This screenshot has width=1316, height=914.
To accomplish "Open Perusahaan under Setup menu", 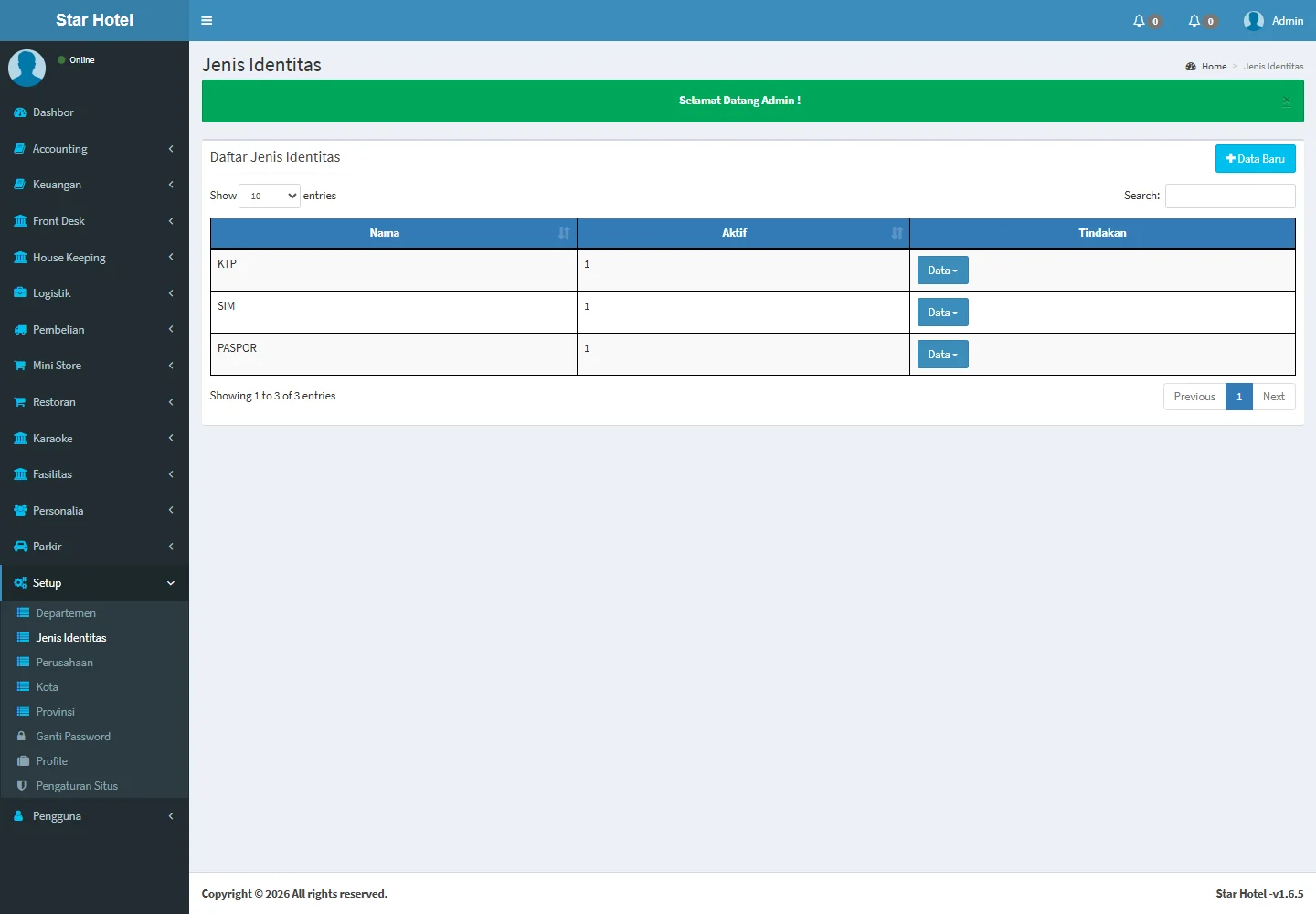I will pos(64,663).
